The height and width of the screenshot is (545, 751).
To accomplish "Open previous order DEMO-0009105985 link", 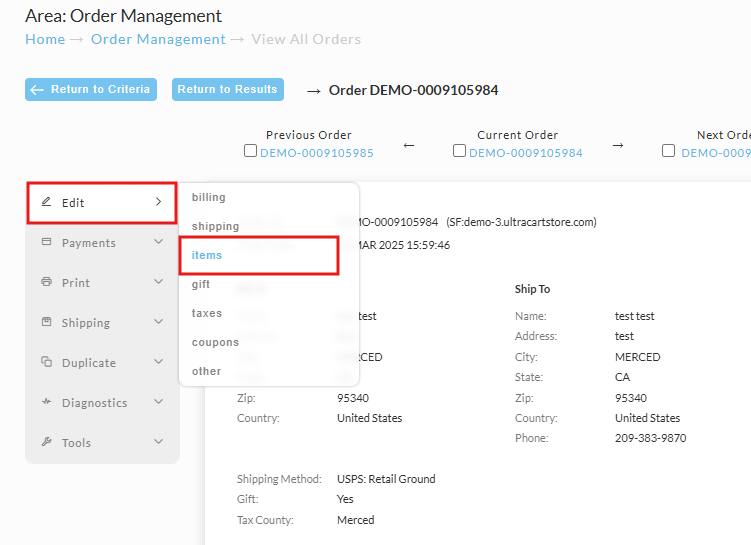I will (x=317, y=153).
